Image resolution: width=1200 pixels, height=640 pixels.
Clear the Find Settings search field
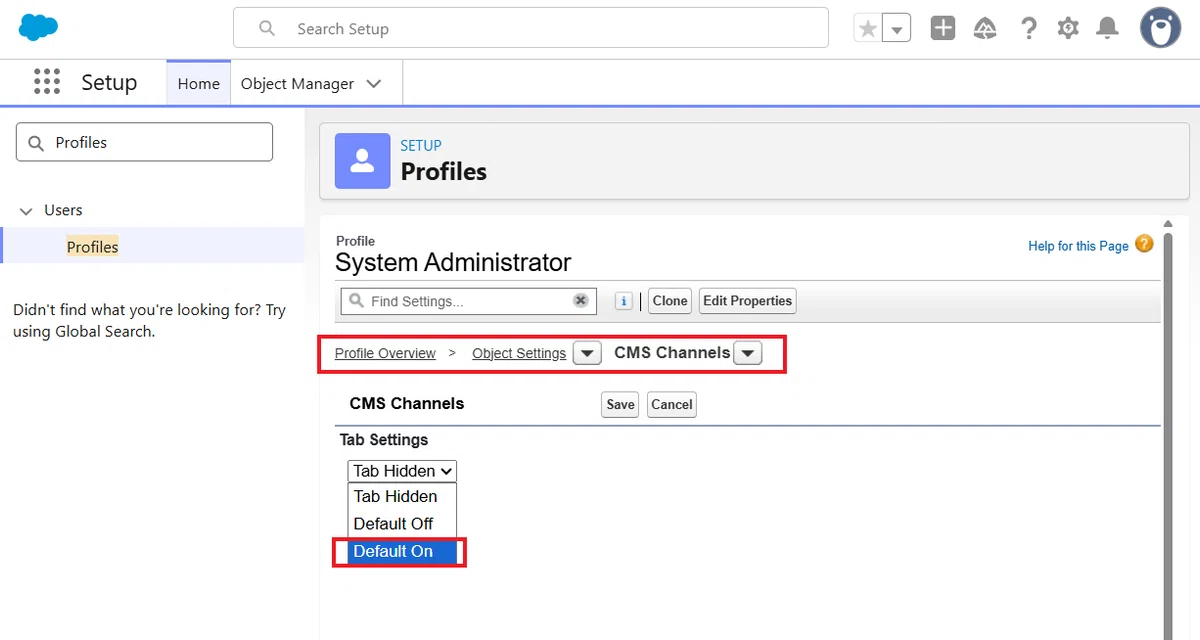point(580,301)
